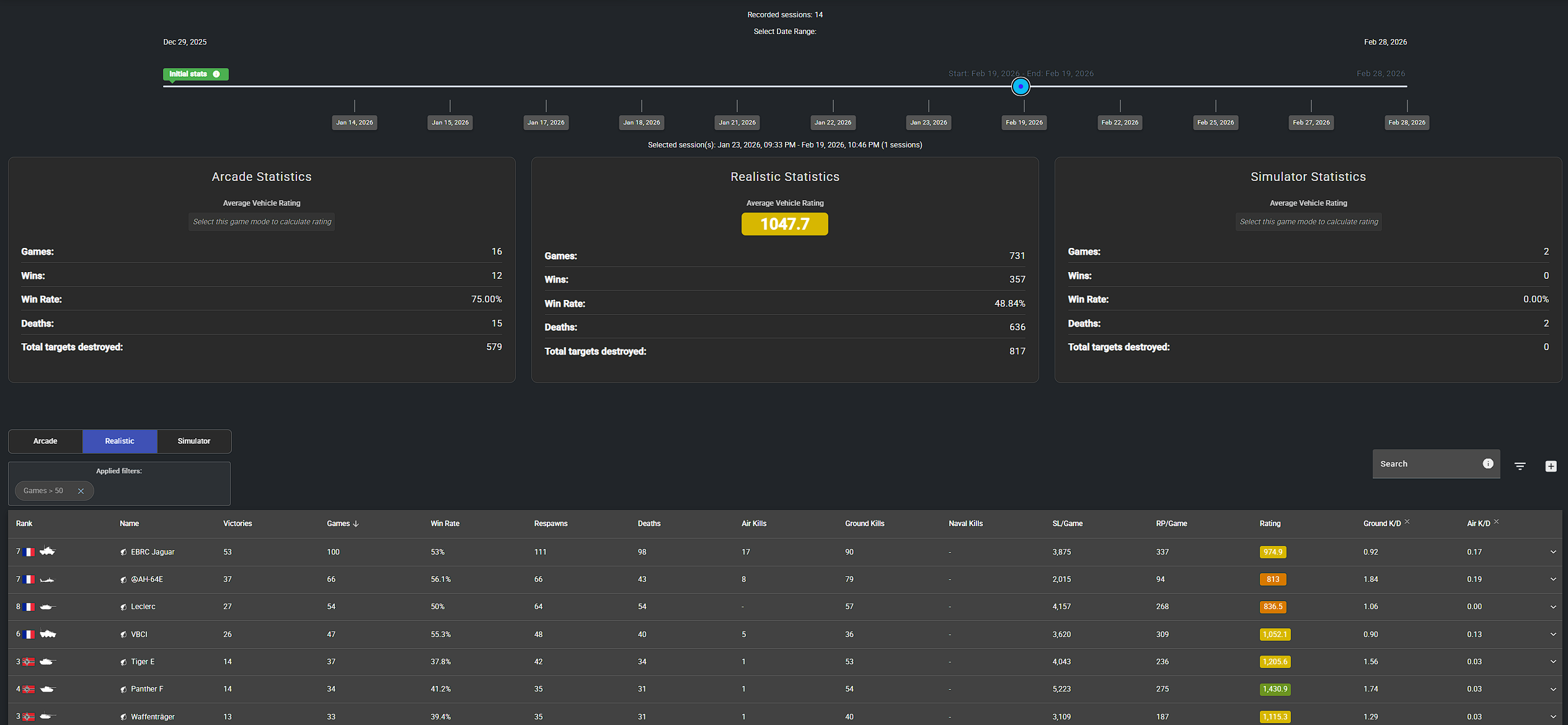Sort table by Win Rate header
The width and height of the screenshot is (1568, 725).
click(445, 524)
